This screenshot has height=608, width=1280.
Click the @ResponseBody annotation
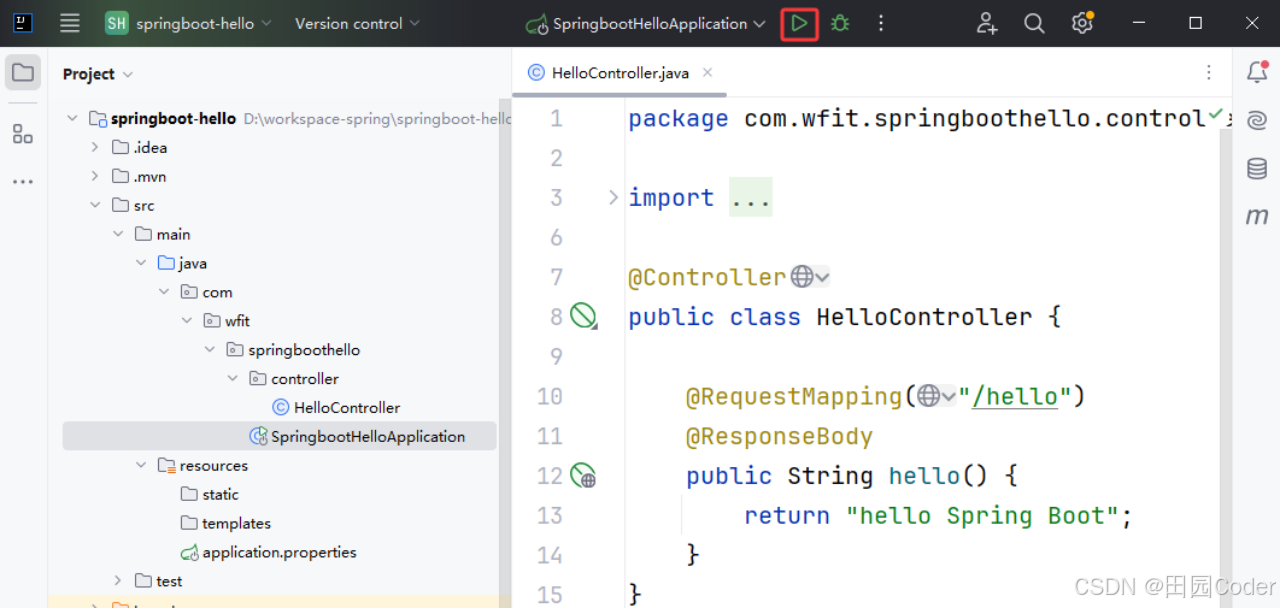click(779, 437)
